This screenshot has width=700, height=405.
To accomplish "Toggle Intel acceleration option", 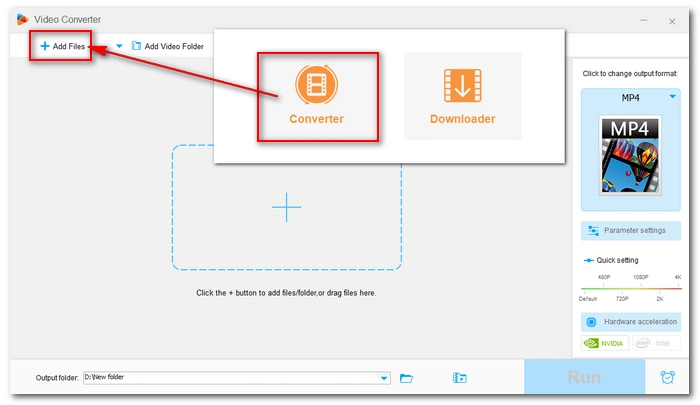I will click(656, 343).
